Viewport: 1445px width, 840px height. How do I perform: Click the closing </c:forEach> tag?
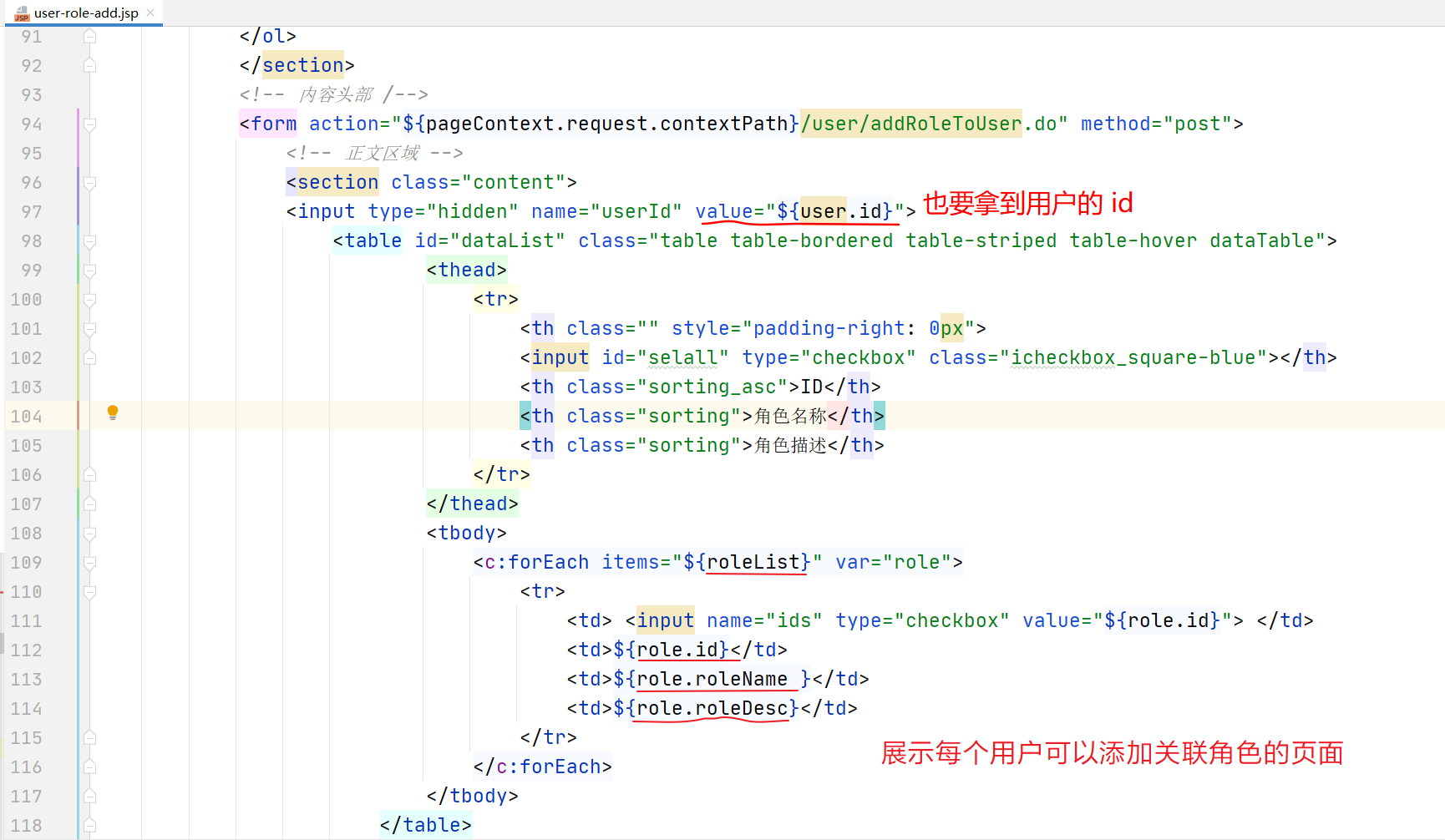coord(543,767)
